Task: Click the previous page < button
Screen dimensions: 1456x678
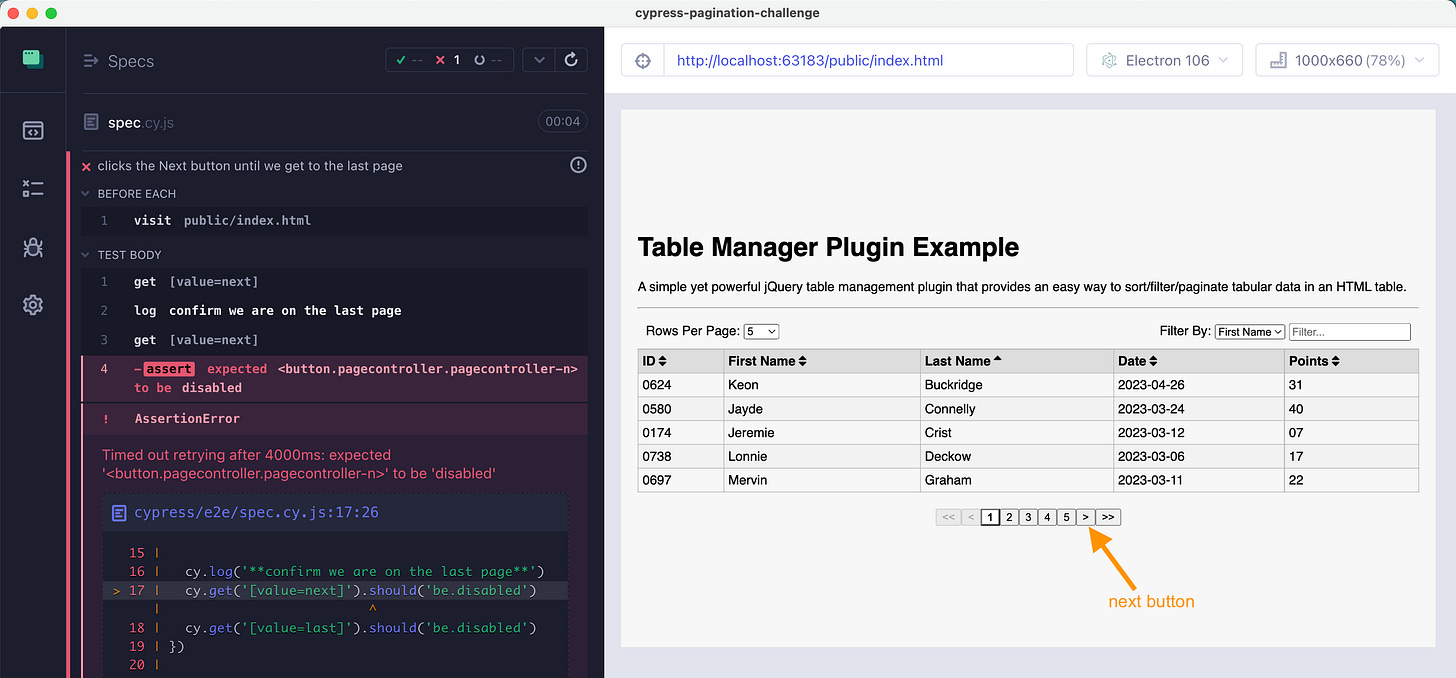Action: pyautogui.click(x=970, y=517)
